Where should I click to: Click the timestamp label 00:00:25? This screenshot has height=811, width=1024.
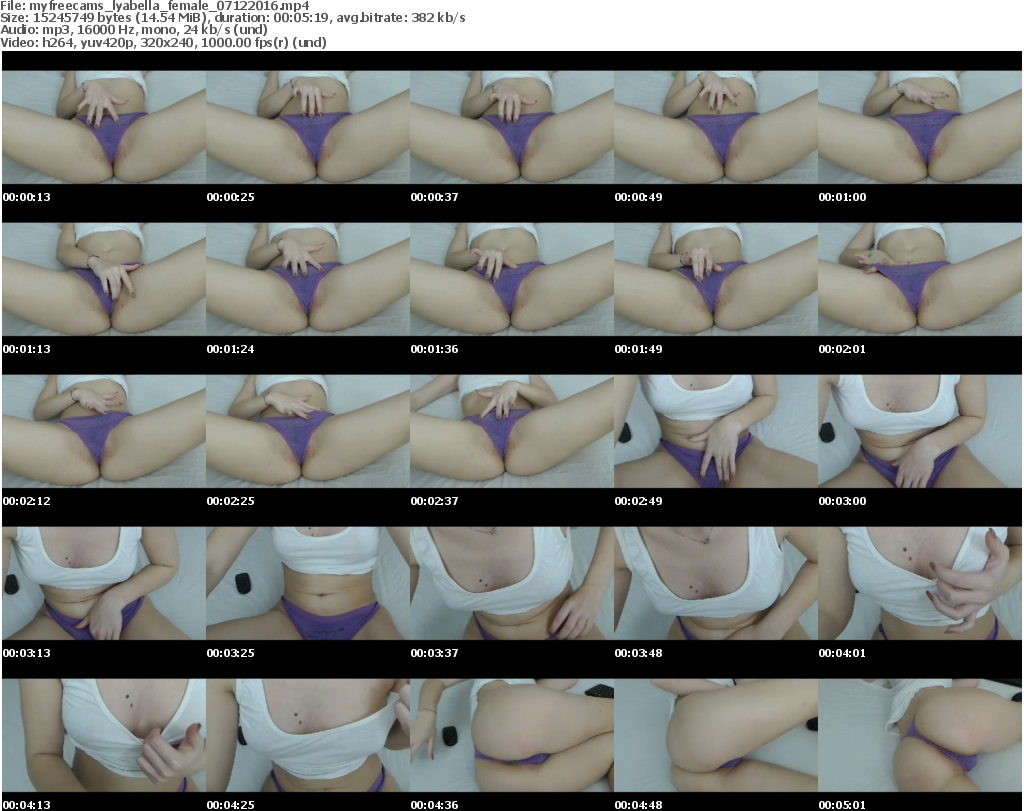point(231,197)
